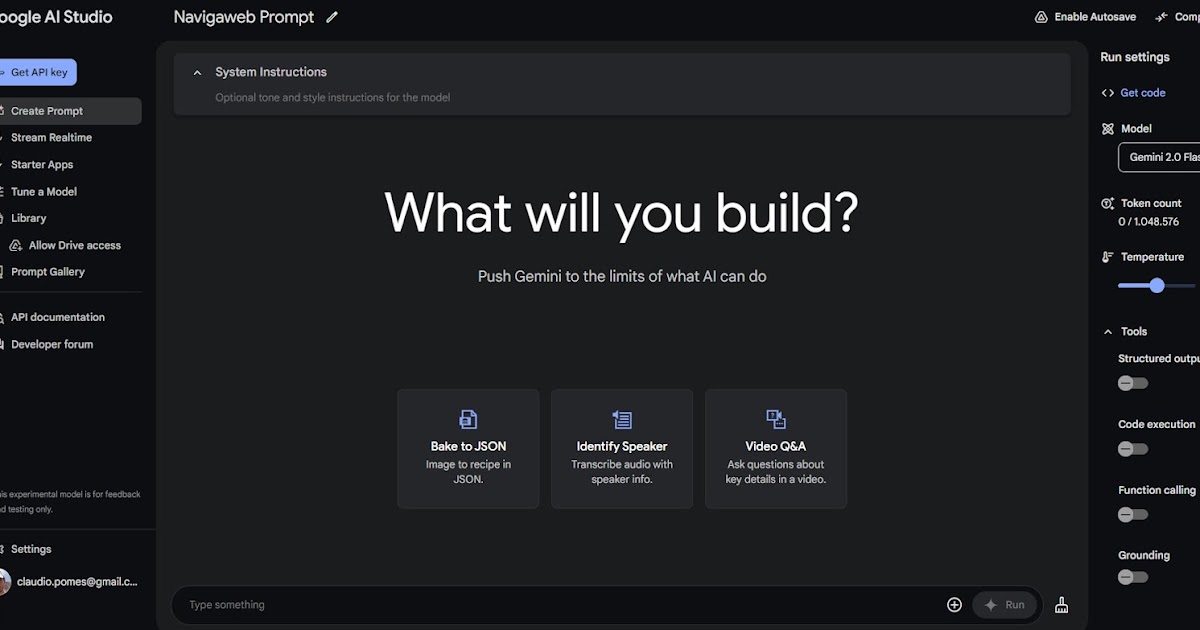Adjust the Temperature slider handle
The height and width of the screenshot is (630, 1200).
click(x=1157, y=285)
